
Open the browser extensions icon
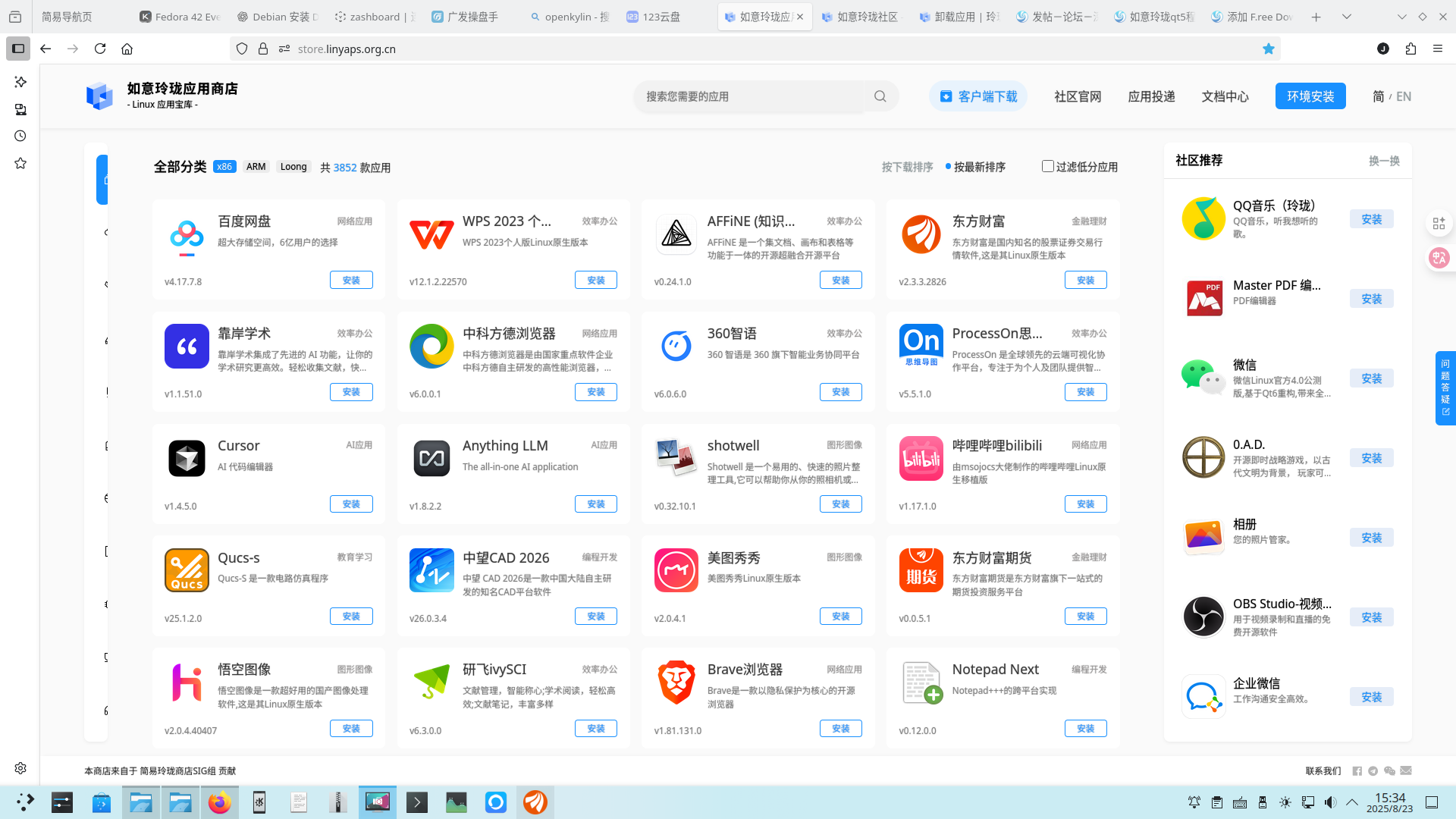click(x=1410, y=49)
